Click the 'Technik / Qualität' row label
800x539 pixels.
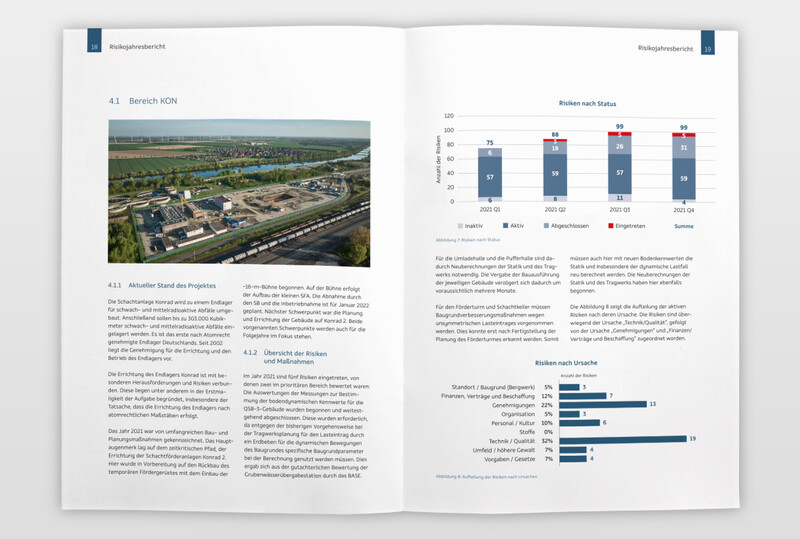coord(512,441)
